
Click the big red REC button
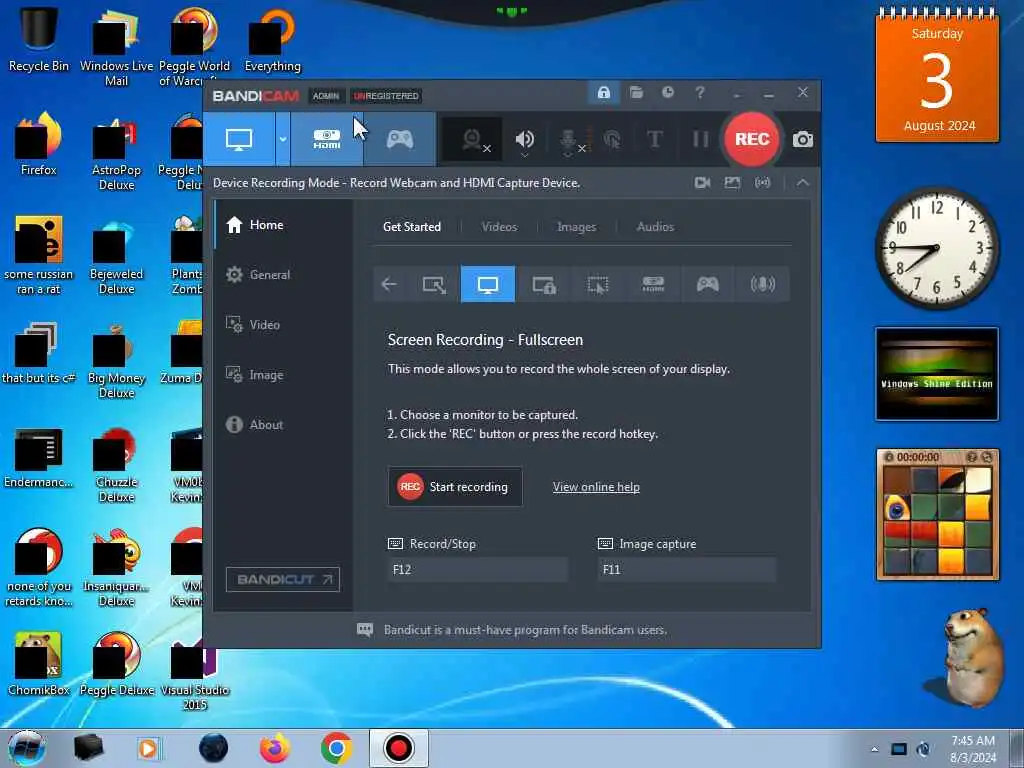click(752, 139)
